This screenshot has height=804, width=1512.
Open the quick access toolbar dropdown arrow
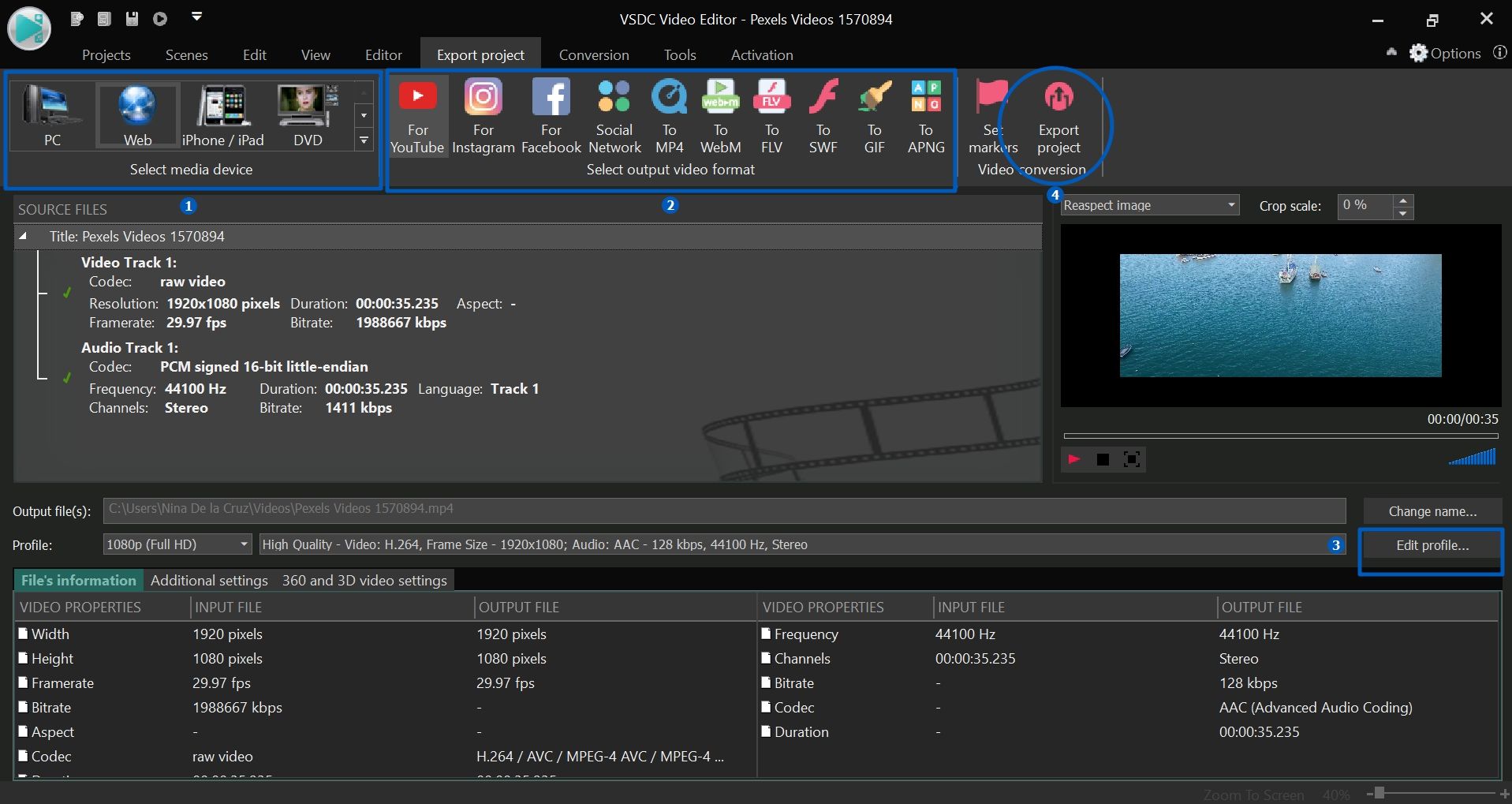[196, 17]
